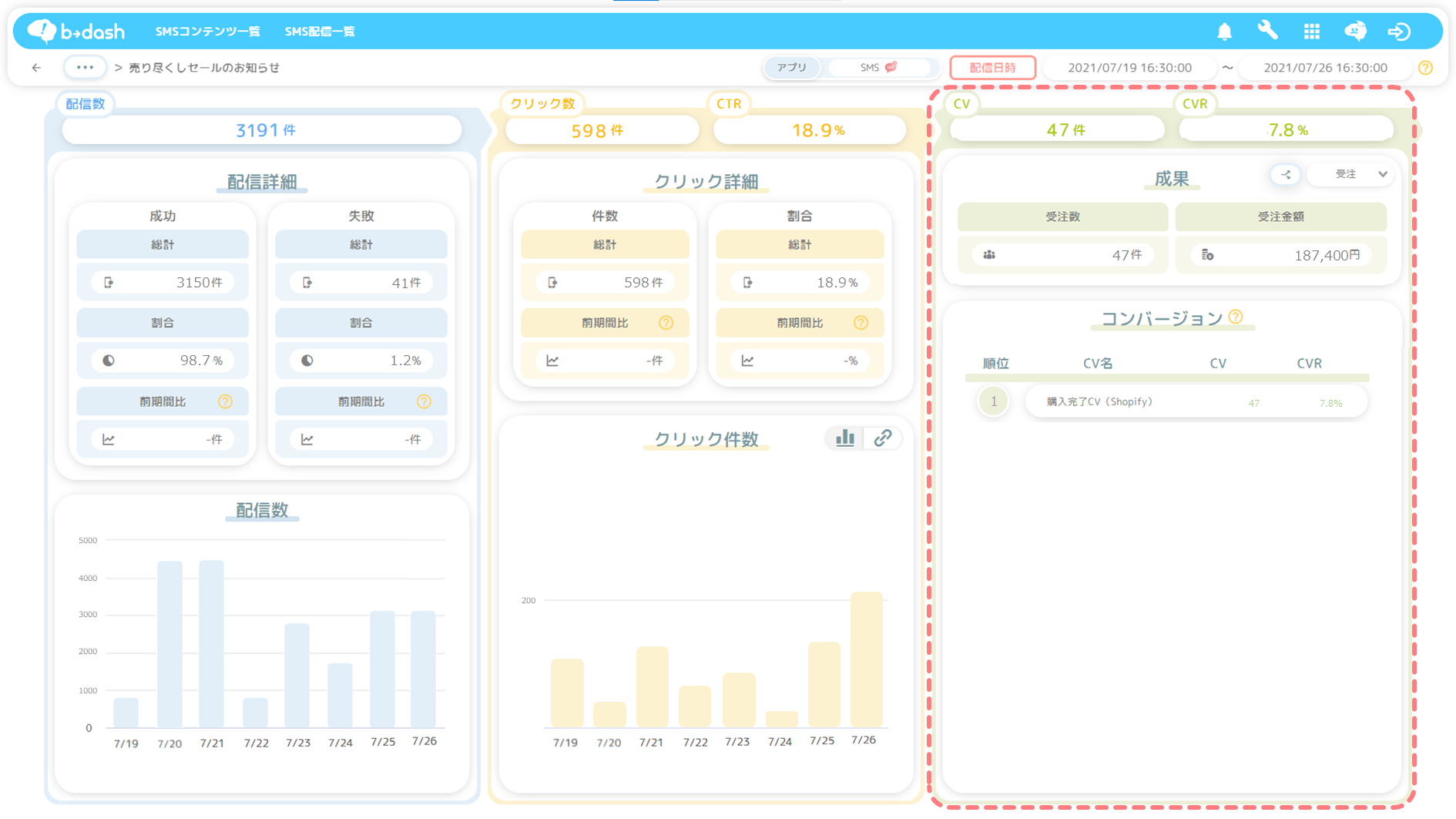Click rank badge 1 in コンバージョン table
Viewport: 1456px width, 819px height.
click(994, 401)
